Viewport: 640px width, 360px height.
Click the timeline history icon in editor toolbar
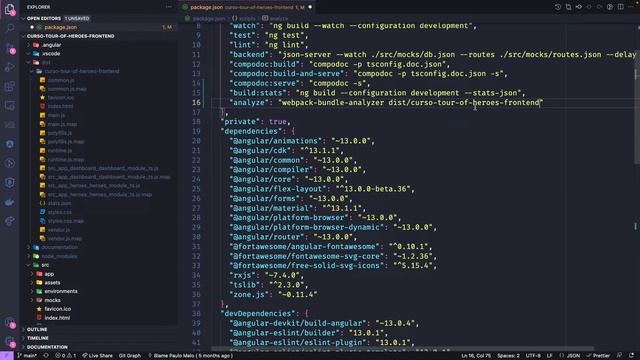[558, 7]
